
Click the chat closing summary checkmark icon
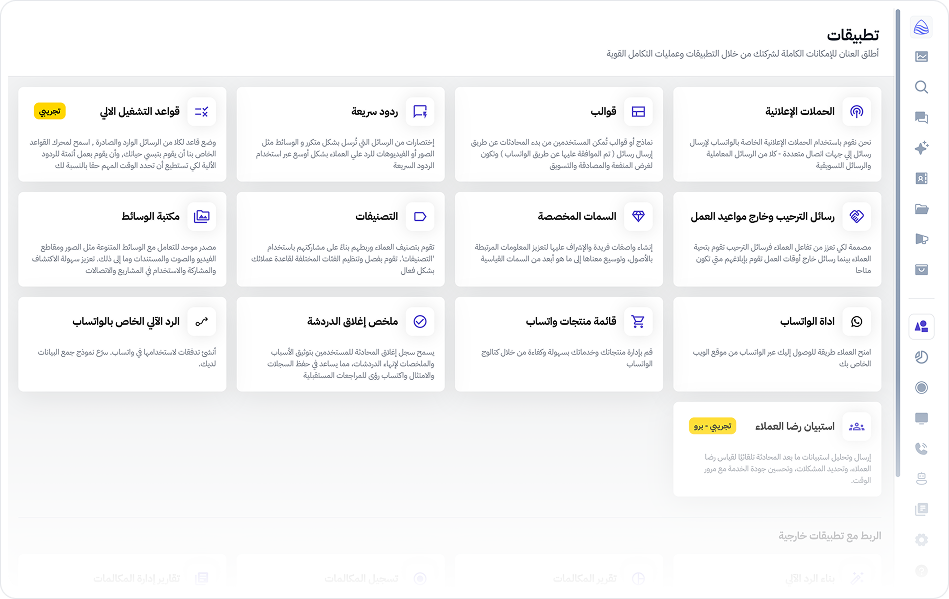[x=420, y=321]
